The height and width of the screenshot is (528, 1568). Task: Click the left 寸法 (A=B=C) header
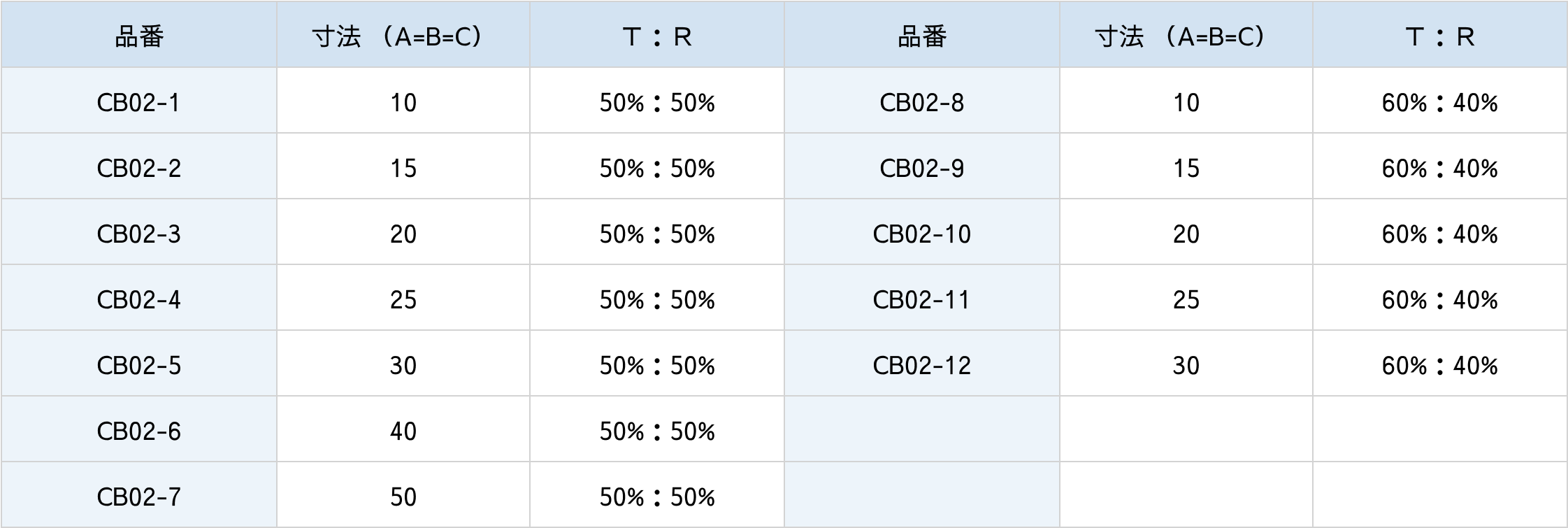403,36
